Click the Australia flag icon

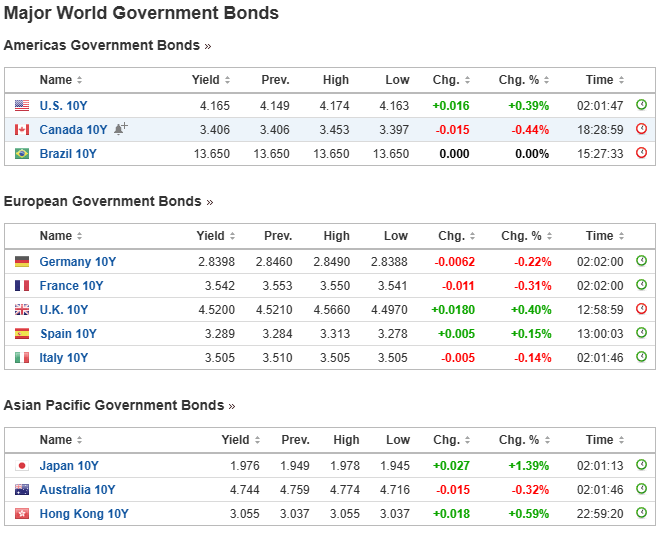22,490
